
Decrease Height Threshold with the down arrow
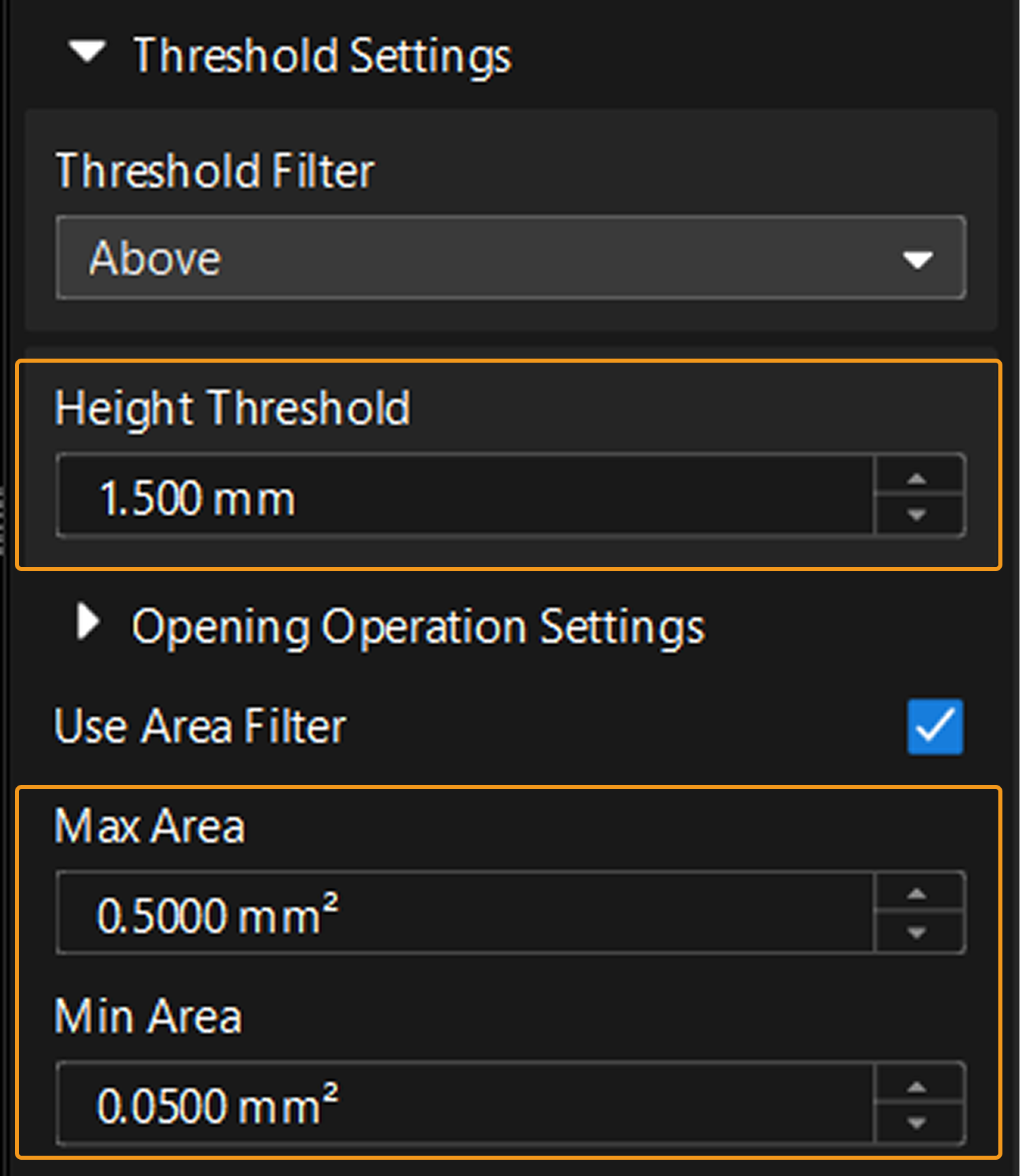point(918,516)
